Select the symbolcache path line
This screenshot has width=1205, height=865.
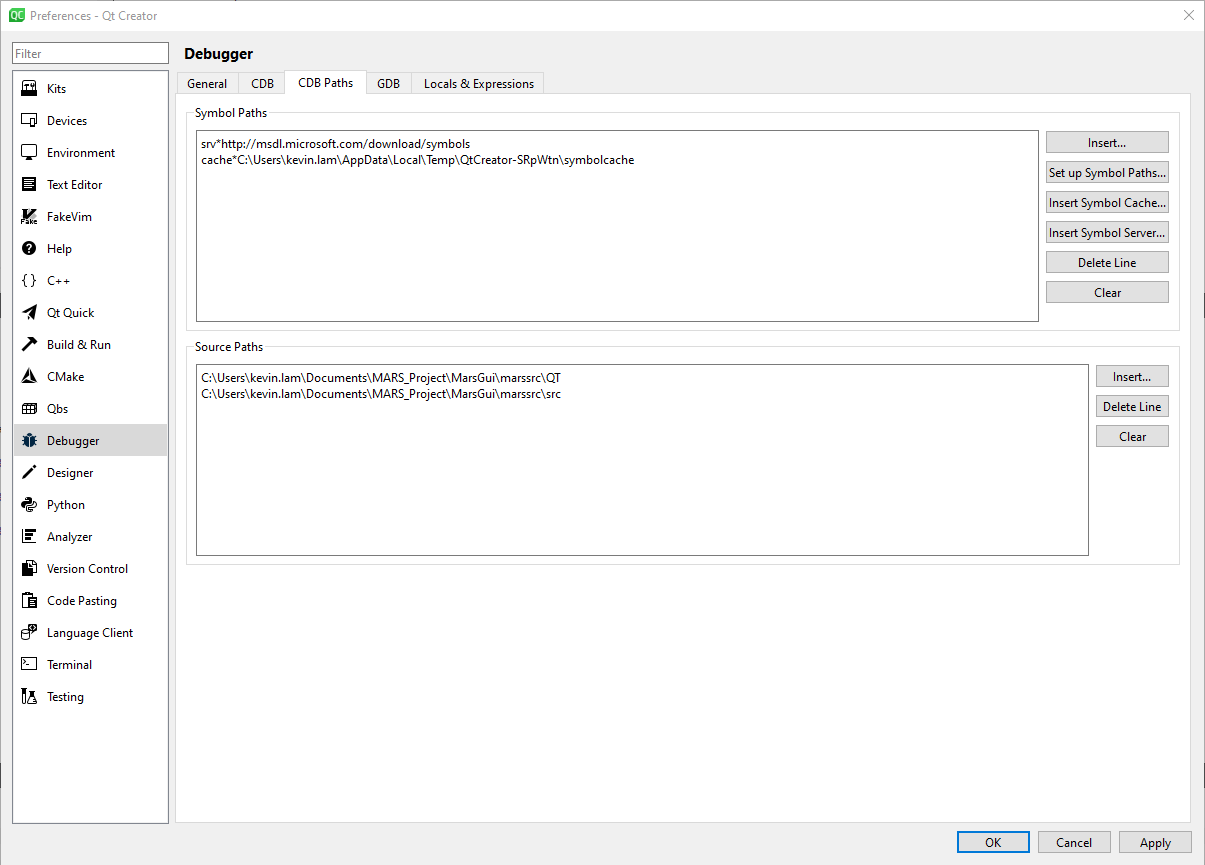point(417,160)
